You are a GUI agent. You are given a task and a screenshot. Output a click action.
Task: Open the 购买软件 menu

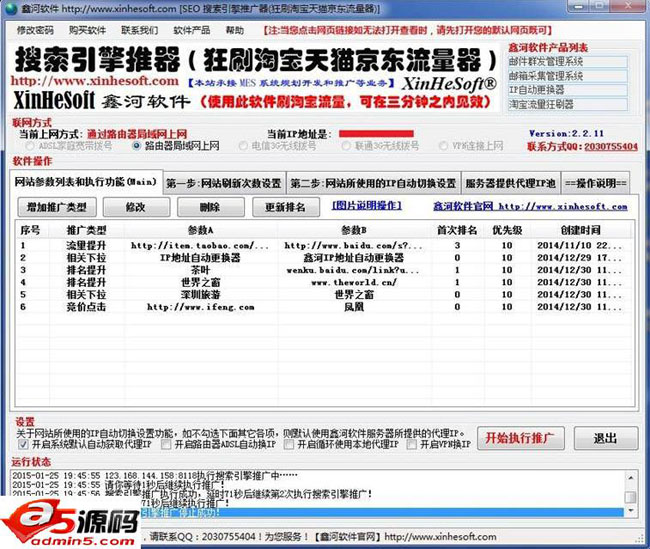87,30
